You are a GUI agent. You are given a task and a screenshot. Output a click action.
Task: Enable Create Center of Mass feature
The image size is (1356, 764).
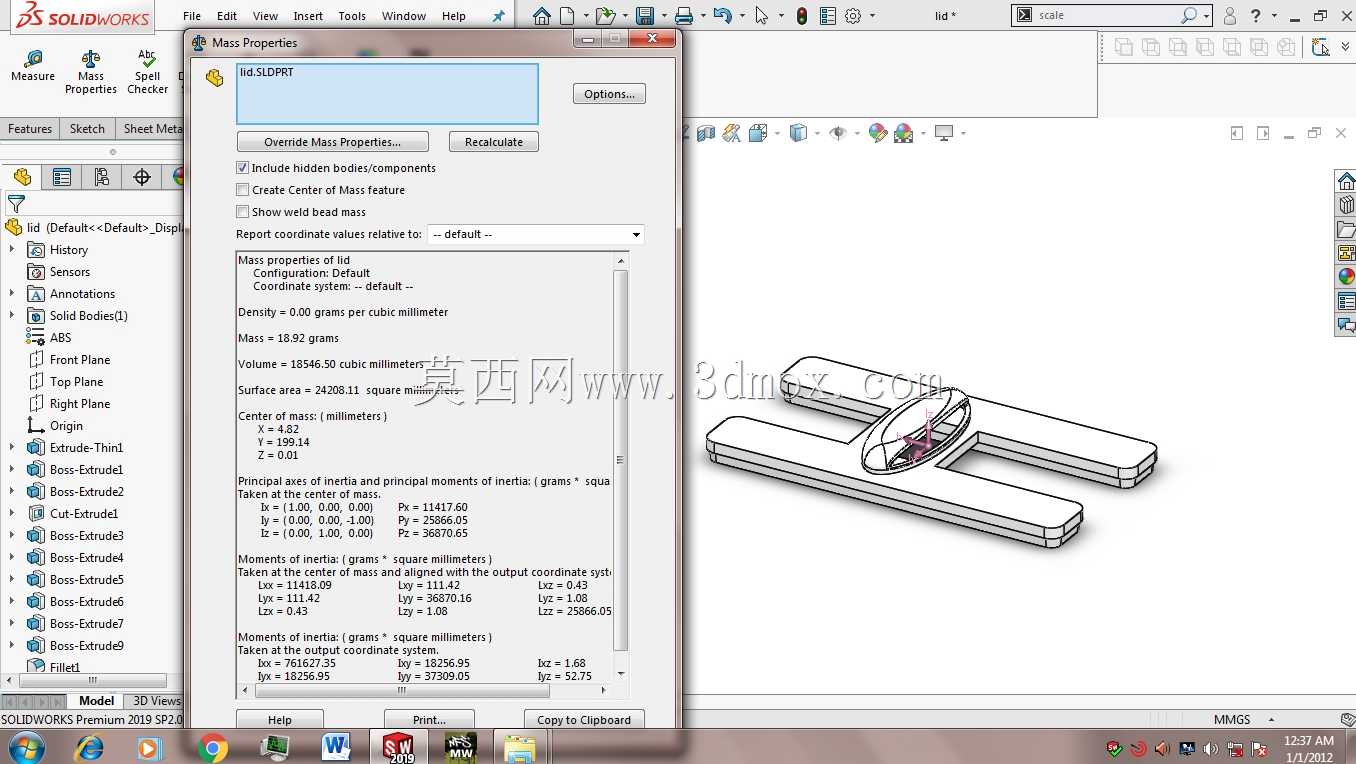242,190
